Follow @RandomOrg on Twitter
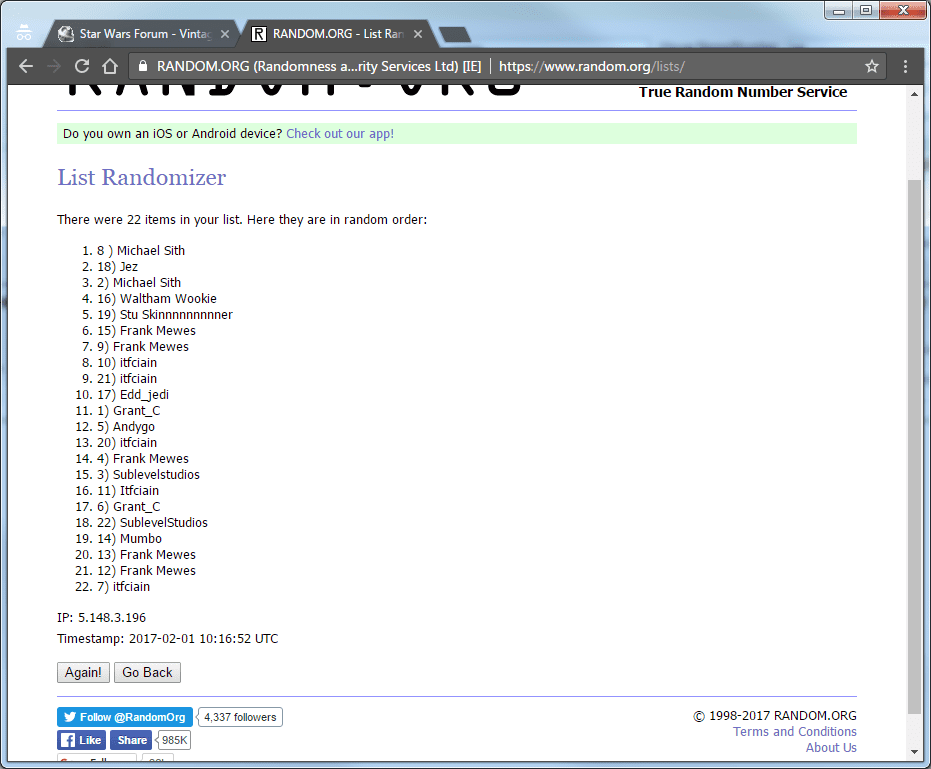Screen dimensions: 931x769 pyautogui.click(x=125, y=717)
